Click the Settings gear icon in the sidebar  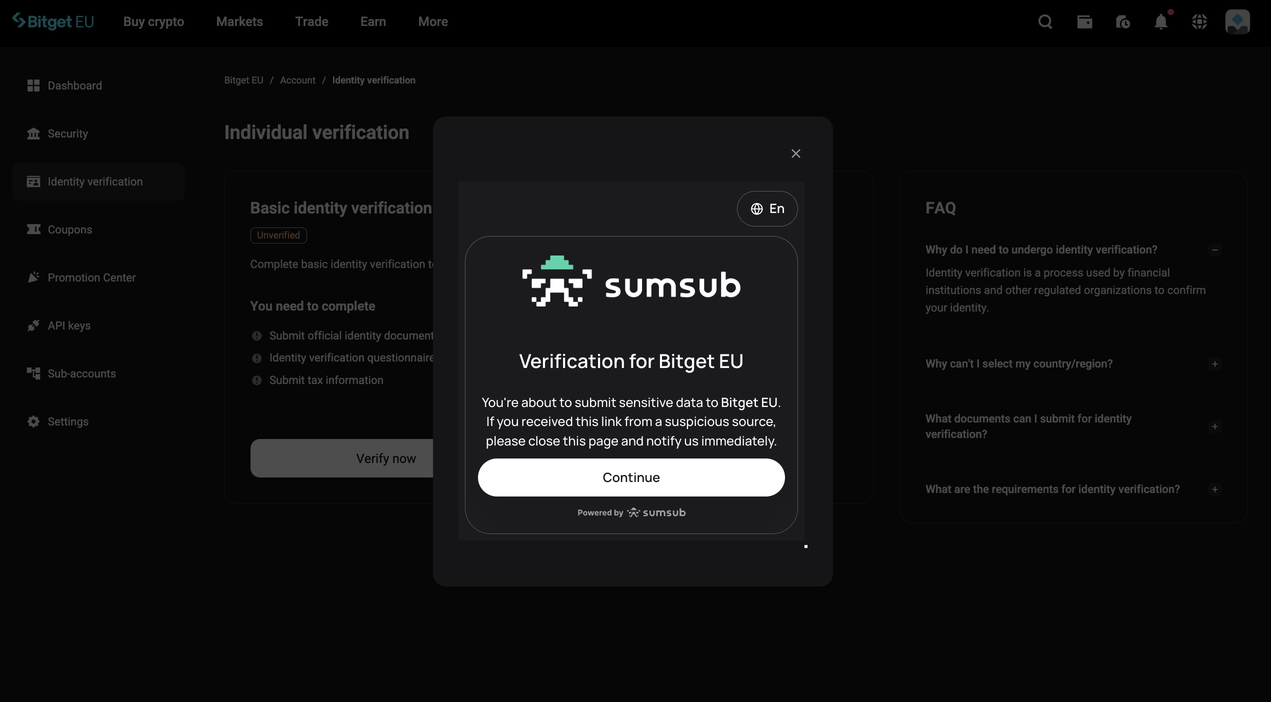(x=33, y=422)
